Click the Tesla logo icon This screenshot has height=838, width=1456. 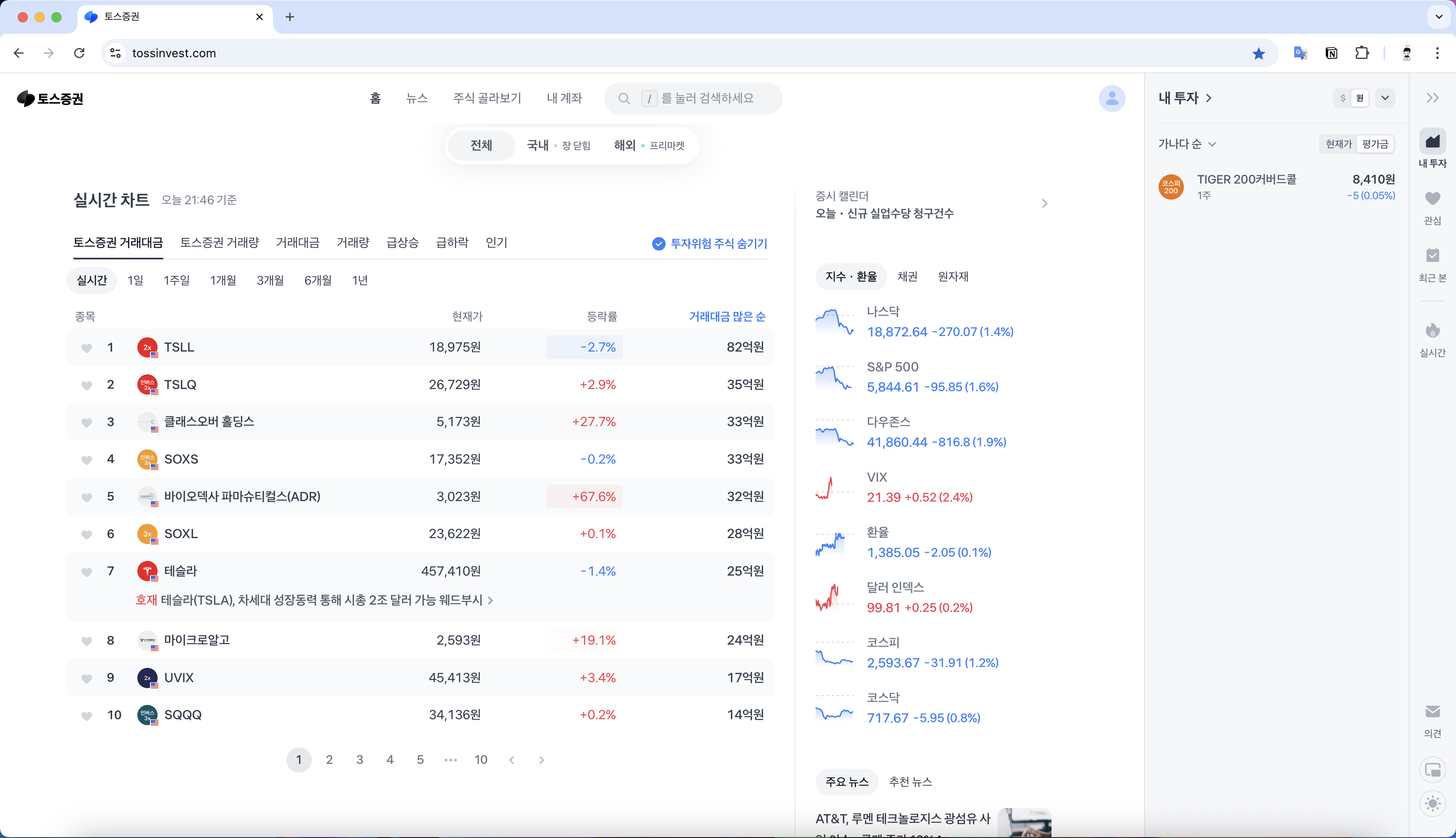(x=147, y=571)
